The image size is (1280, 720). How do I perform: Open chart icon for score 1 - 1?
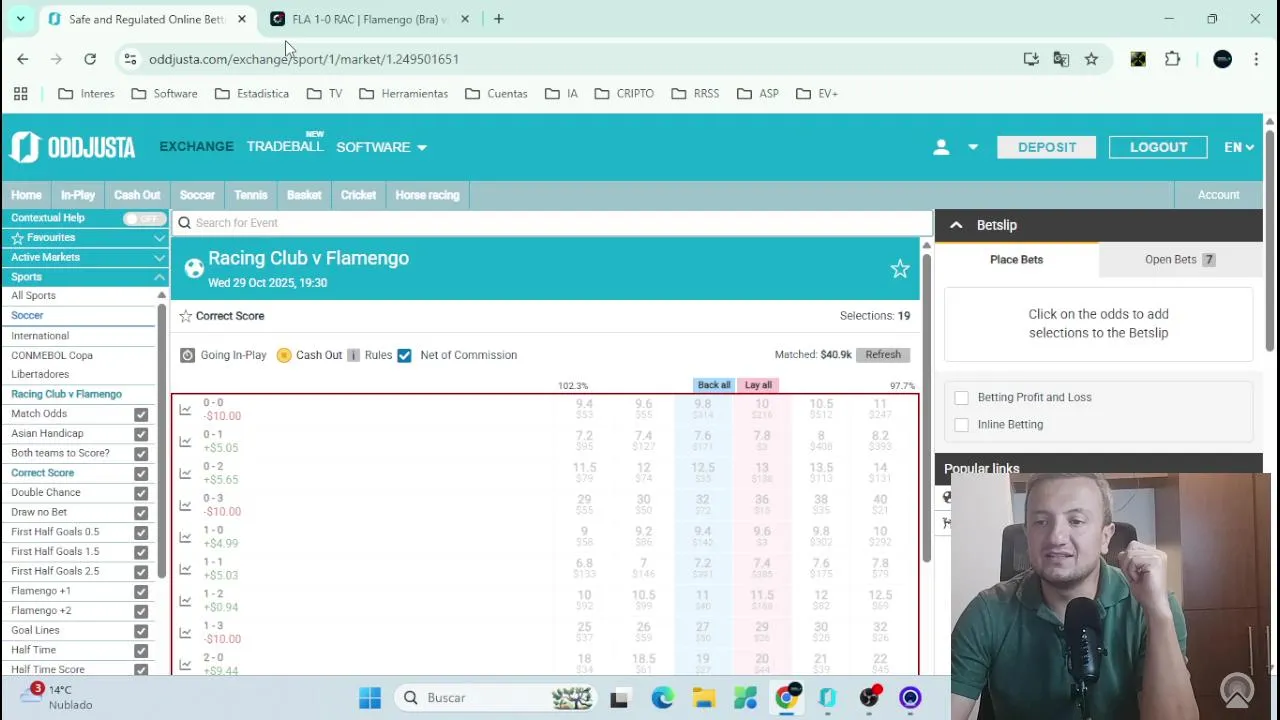pyautogui.click(x=185, y=569)
